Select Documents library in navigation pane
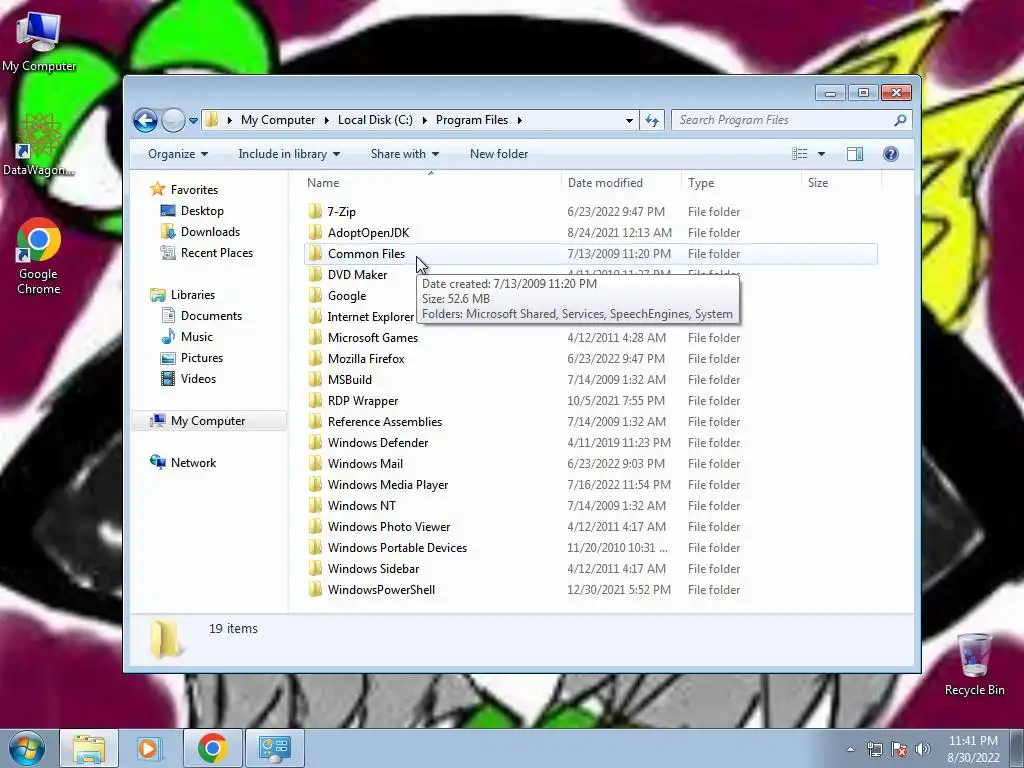This screenshot has height=768, width=1024. click(x=211, y=316)
